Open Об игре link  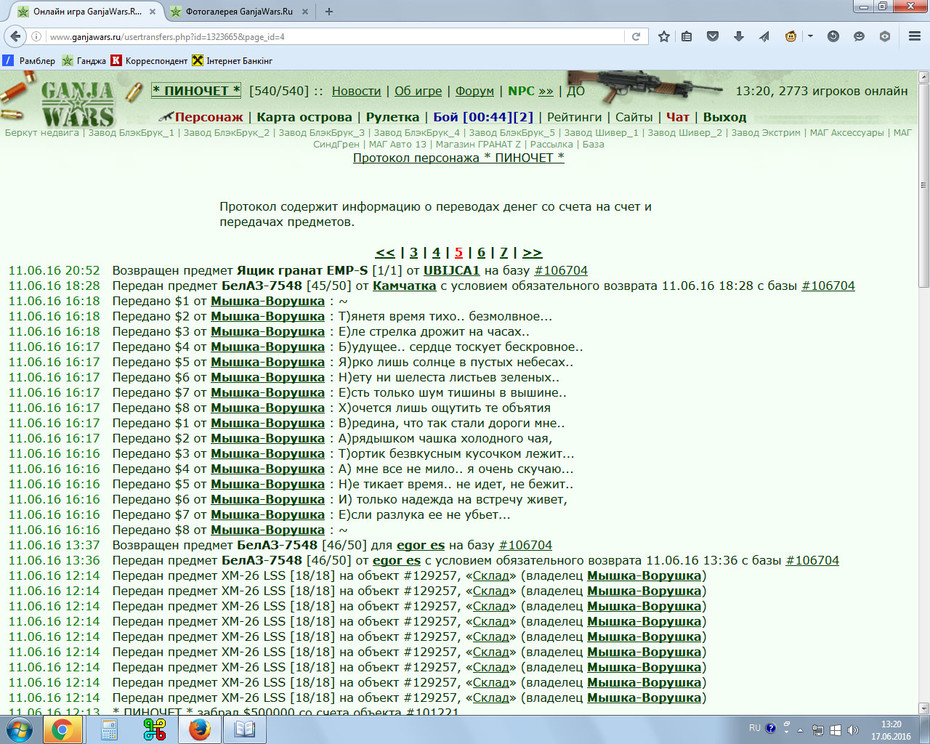point(418,91)
